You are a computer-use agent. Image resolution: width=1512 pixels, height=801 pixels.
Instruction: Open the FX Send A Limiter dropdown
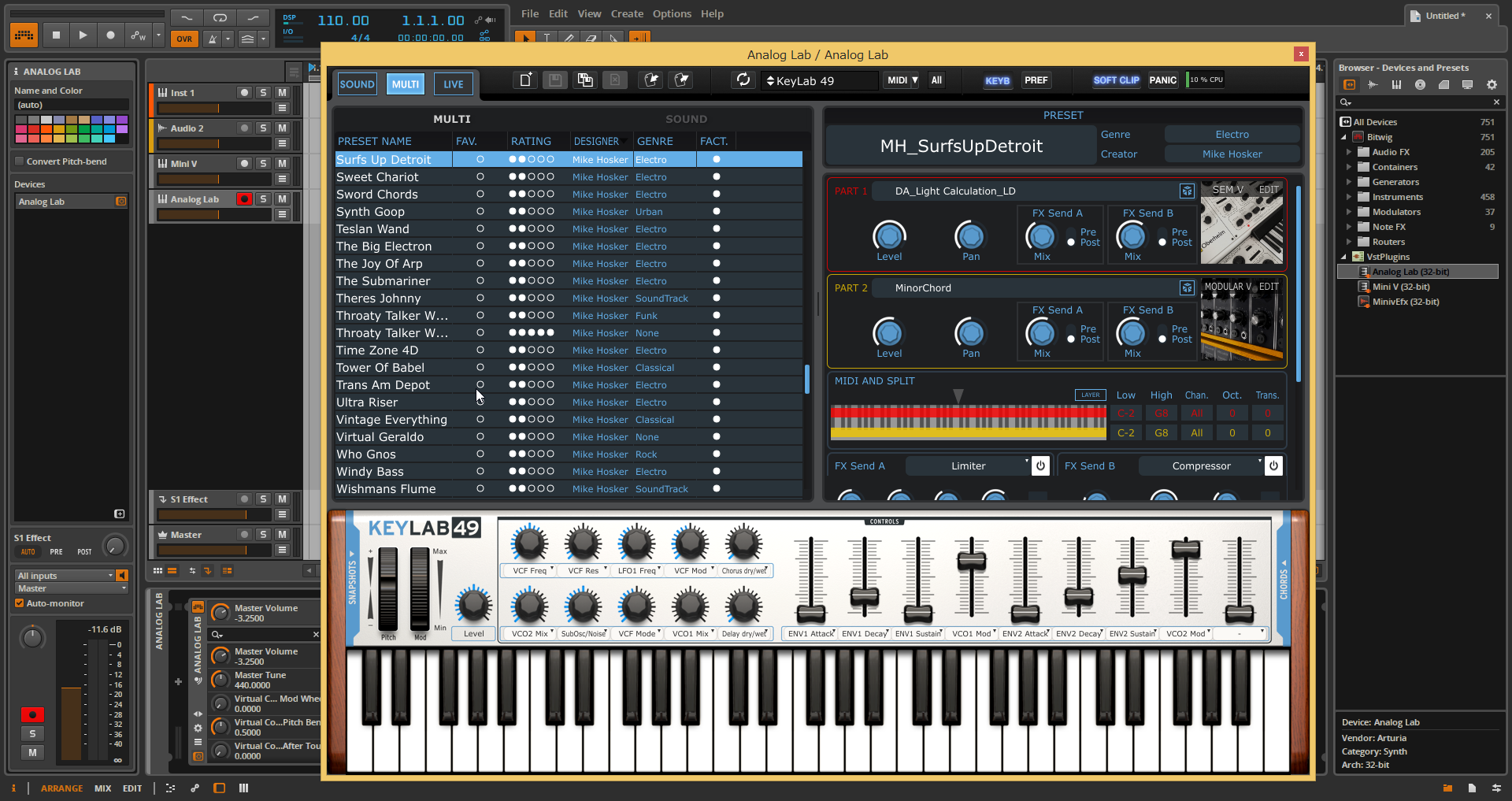click(x=968, y=465)
